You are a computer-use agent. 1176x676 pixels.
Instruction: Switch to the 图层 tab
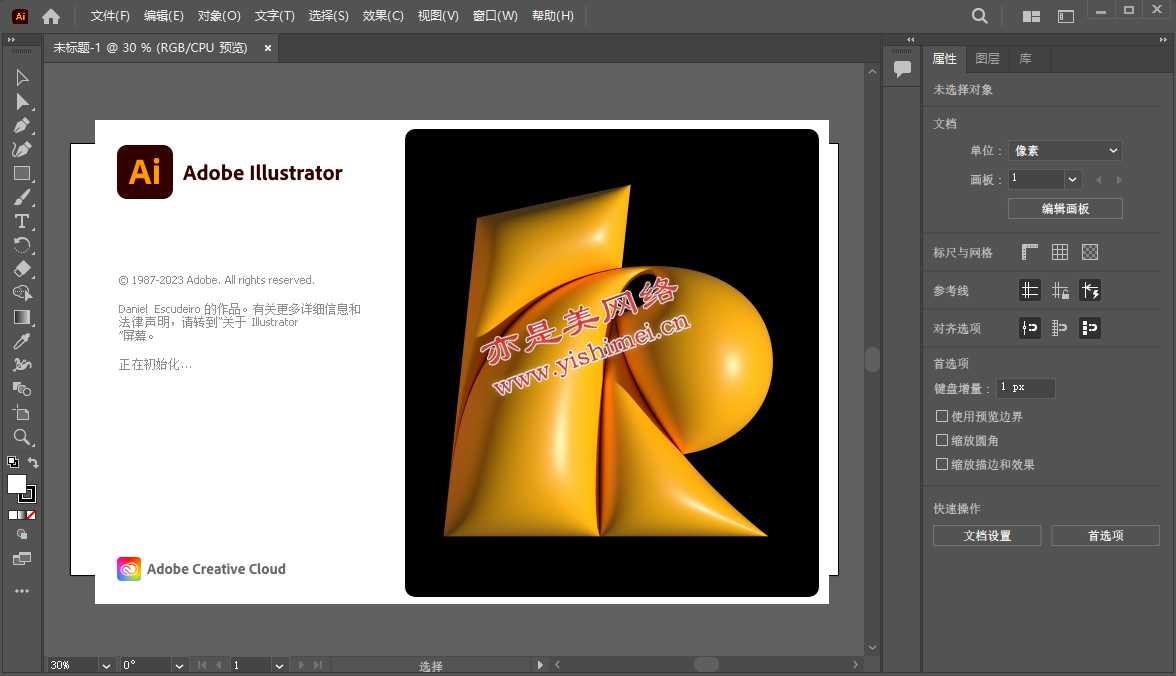(x=987, y=59)
